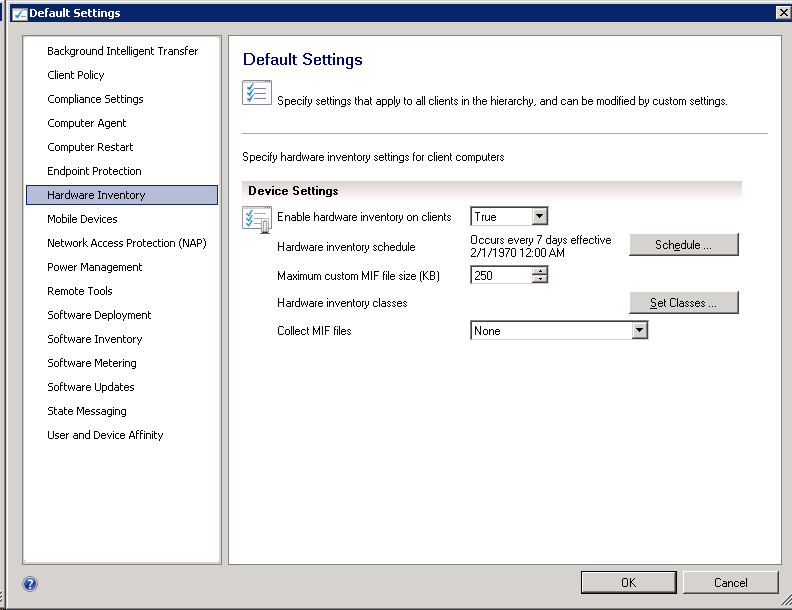Select the Hardware Inventory item
This screenshot has width=792, height=610.
pos(122,195)
